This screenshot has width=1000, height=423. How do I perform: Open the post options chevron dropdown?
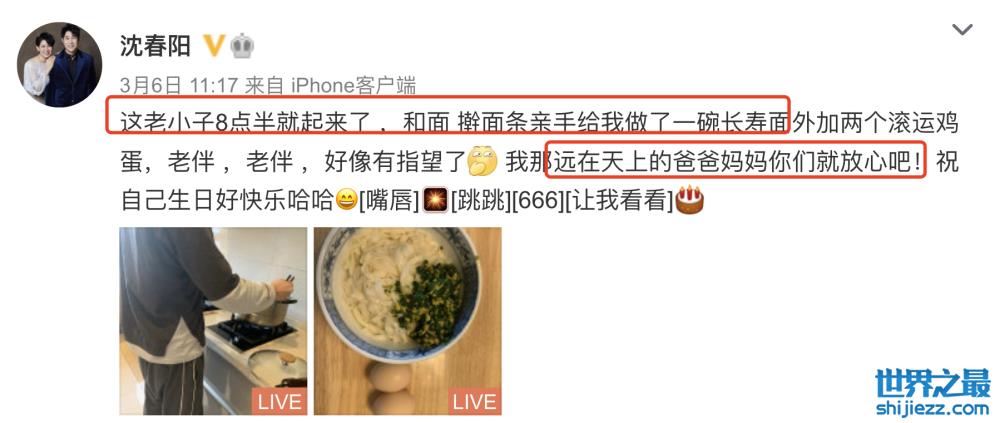point(962,29)
